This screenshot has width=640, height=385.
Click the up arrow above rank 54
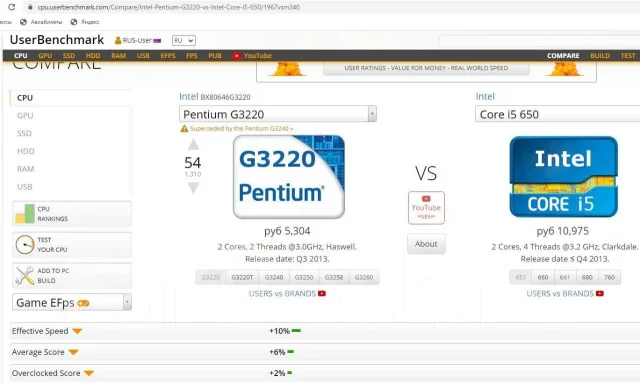coord(193,145)
